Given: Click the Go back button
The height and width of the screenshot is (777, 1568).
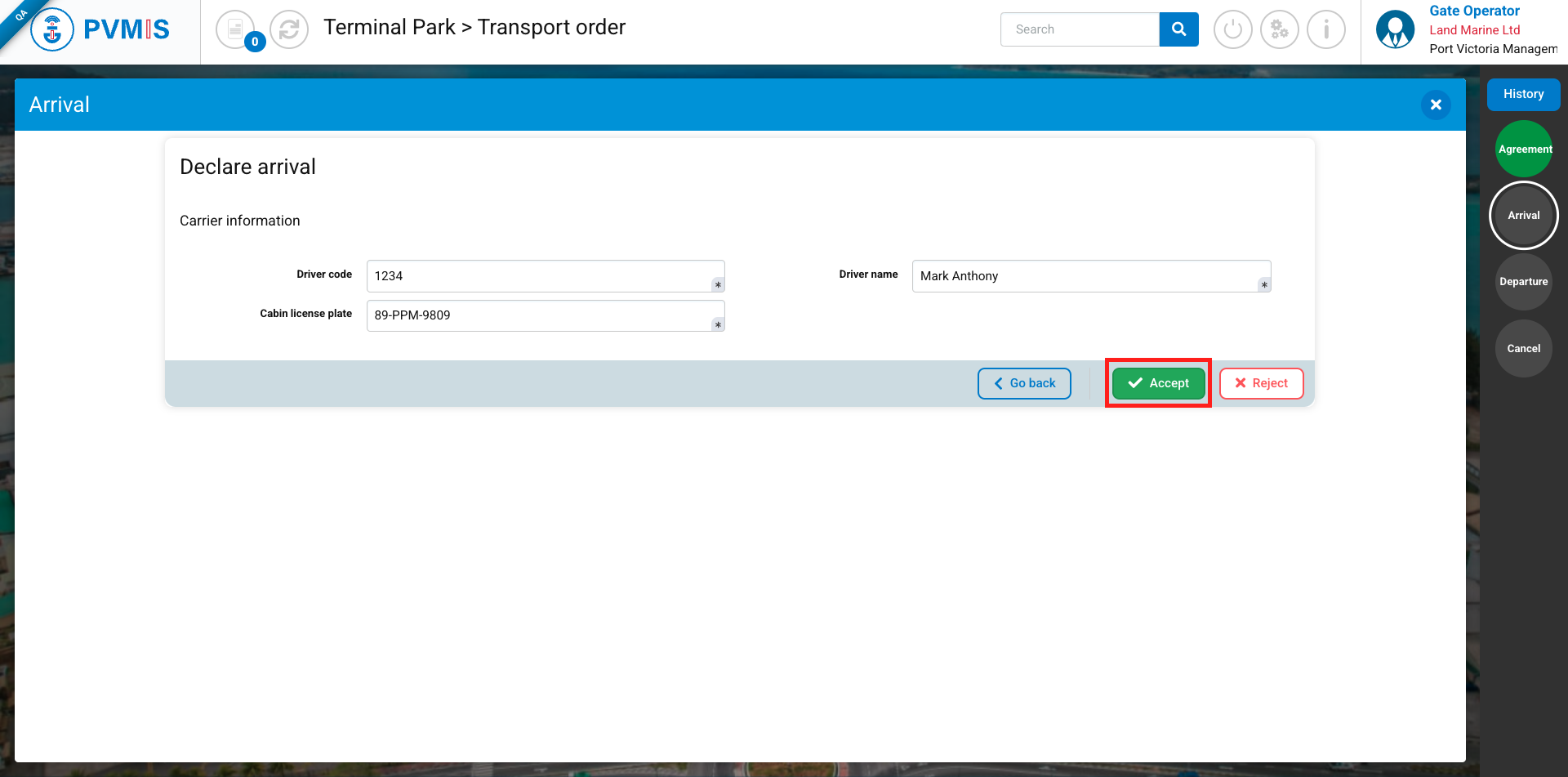Looking at the screenshot, I should [x=1024, y=383].
